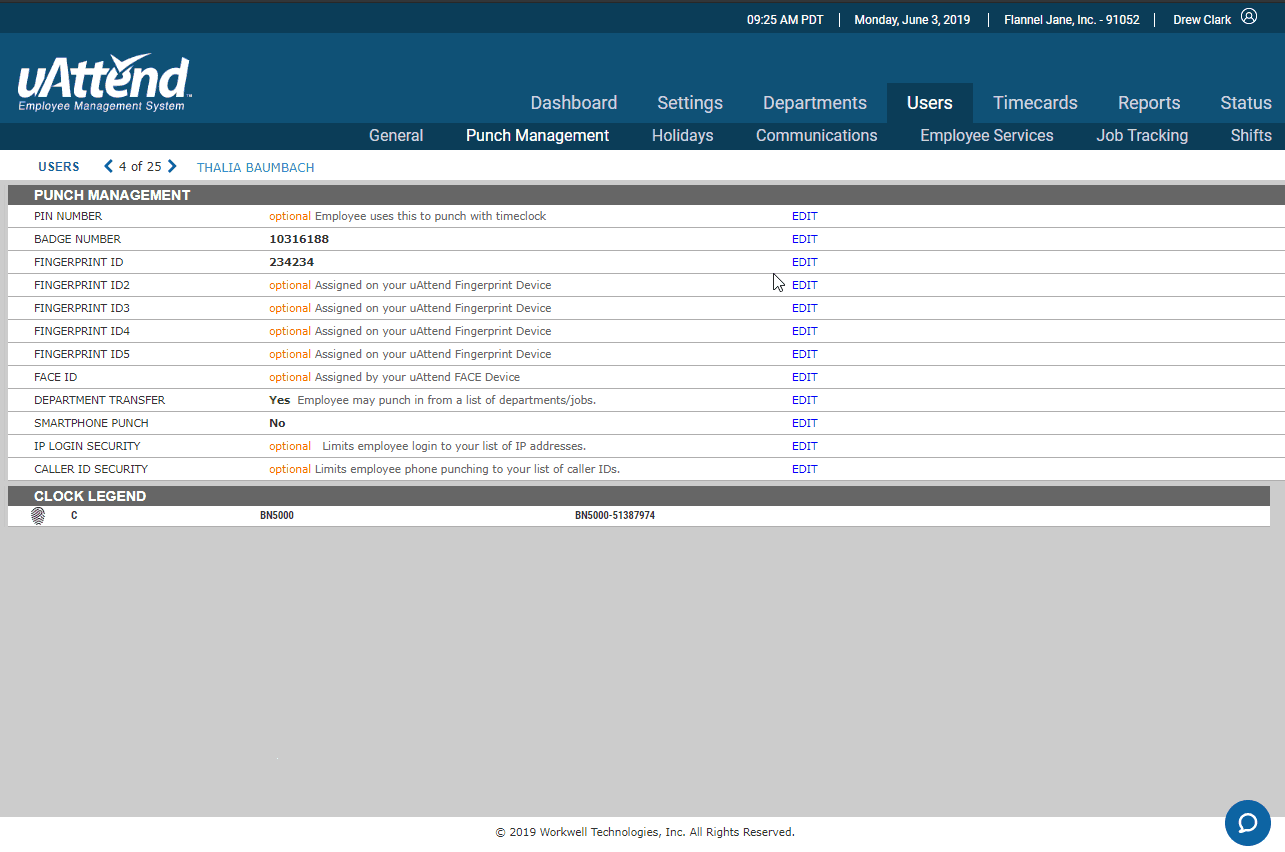
Task: Go to previous user with left chevron
Action: 109,167
